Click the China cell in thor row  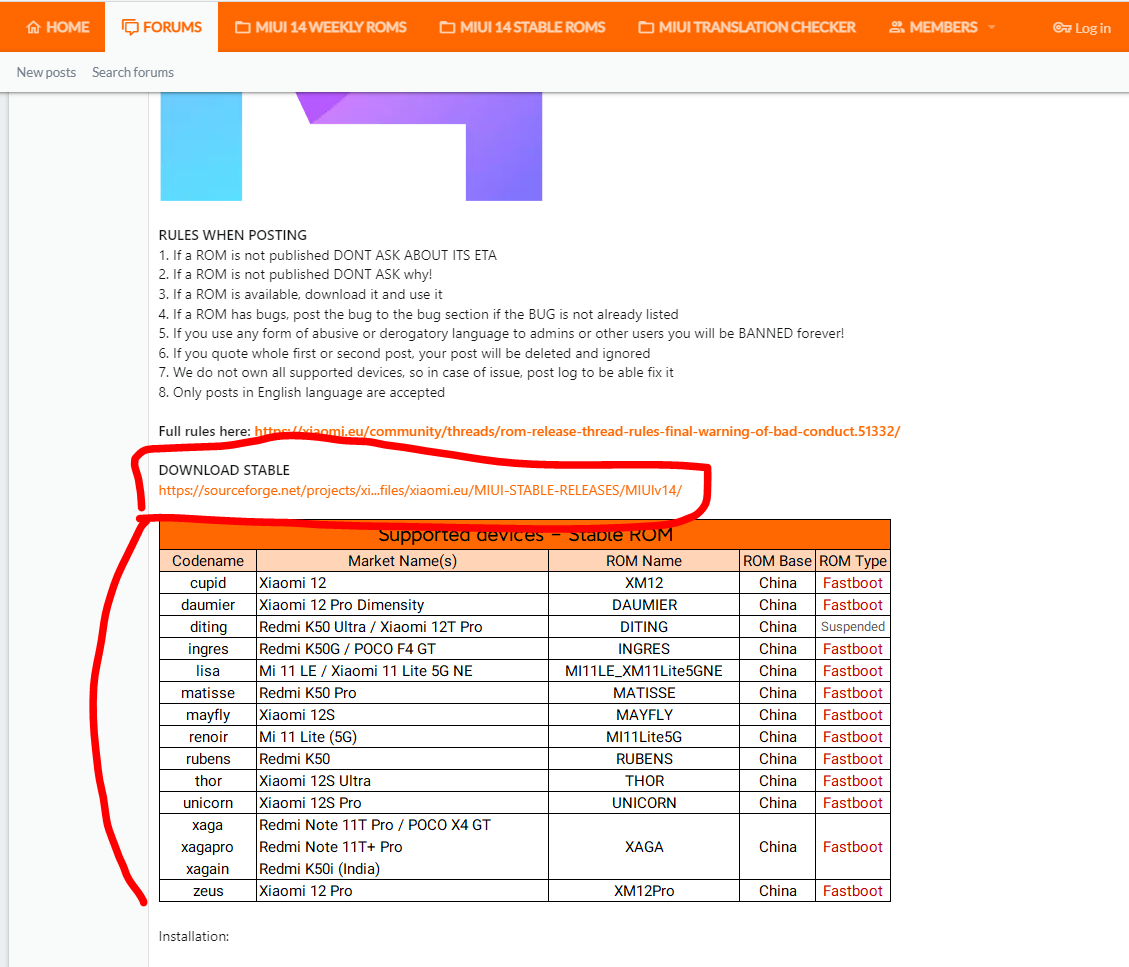778,781
